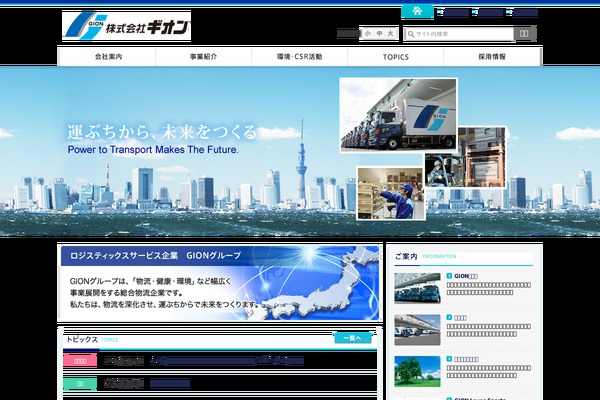Click the magnifier icon in search box
Screen dimensions: 600x400
tap(411, 34)
